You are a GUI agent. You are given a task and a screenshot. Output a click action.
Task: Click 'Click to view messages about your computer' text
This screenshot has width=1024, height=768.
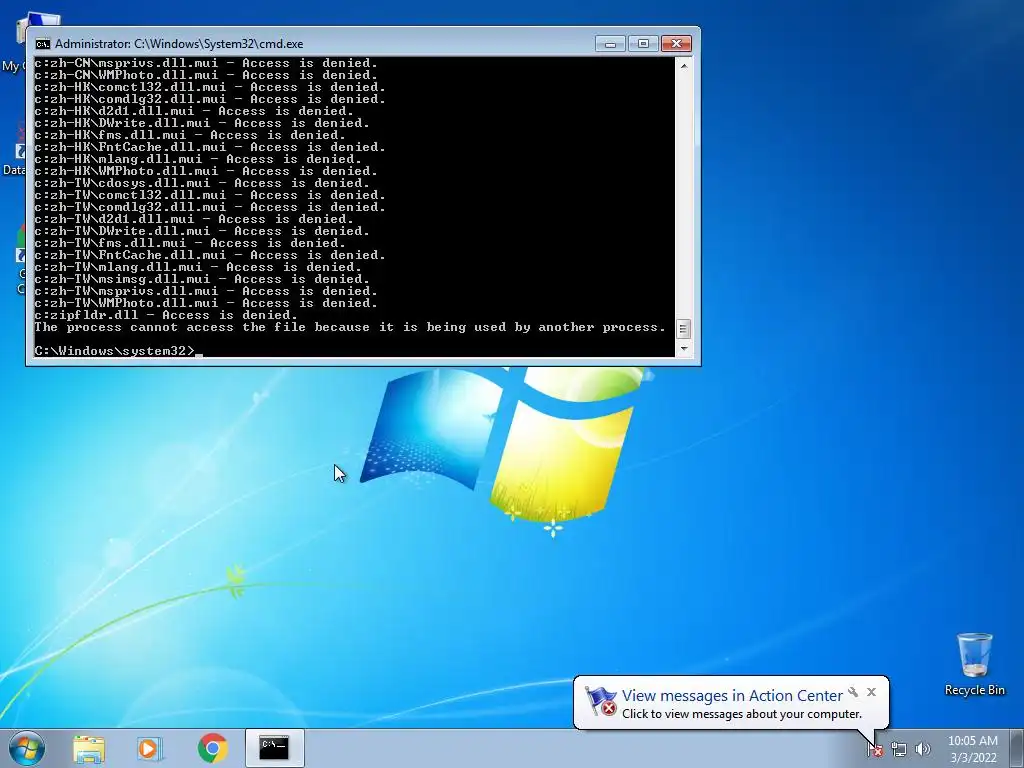point(742,714)
